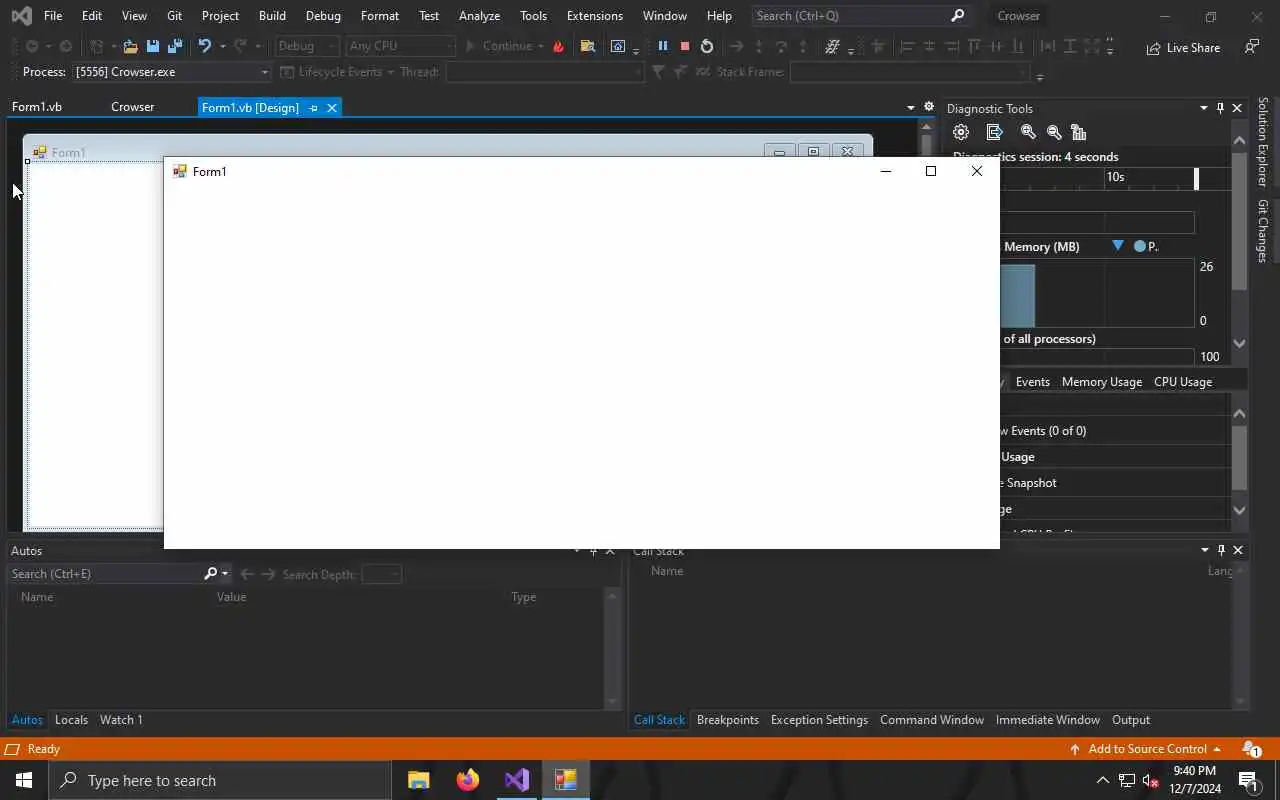Open the Immediate Window tab

(x=1048, y=720)
